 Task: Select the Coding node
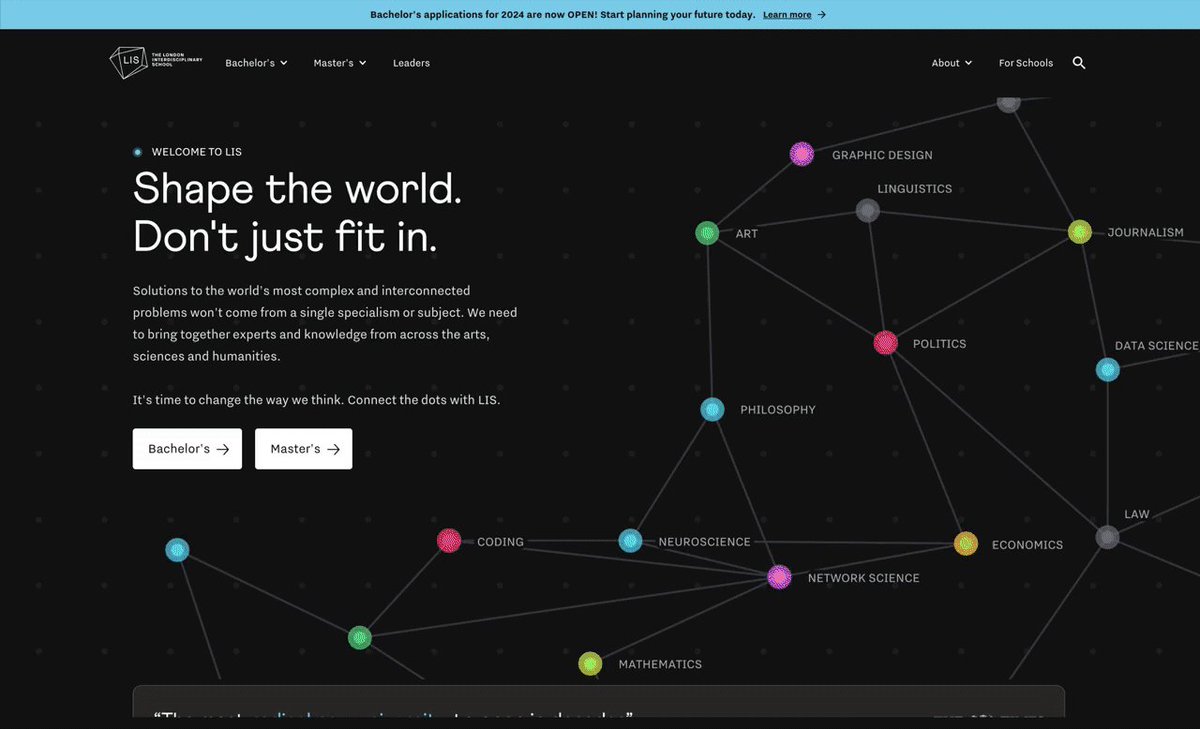pyautogui.click(x=449, y=541)
